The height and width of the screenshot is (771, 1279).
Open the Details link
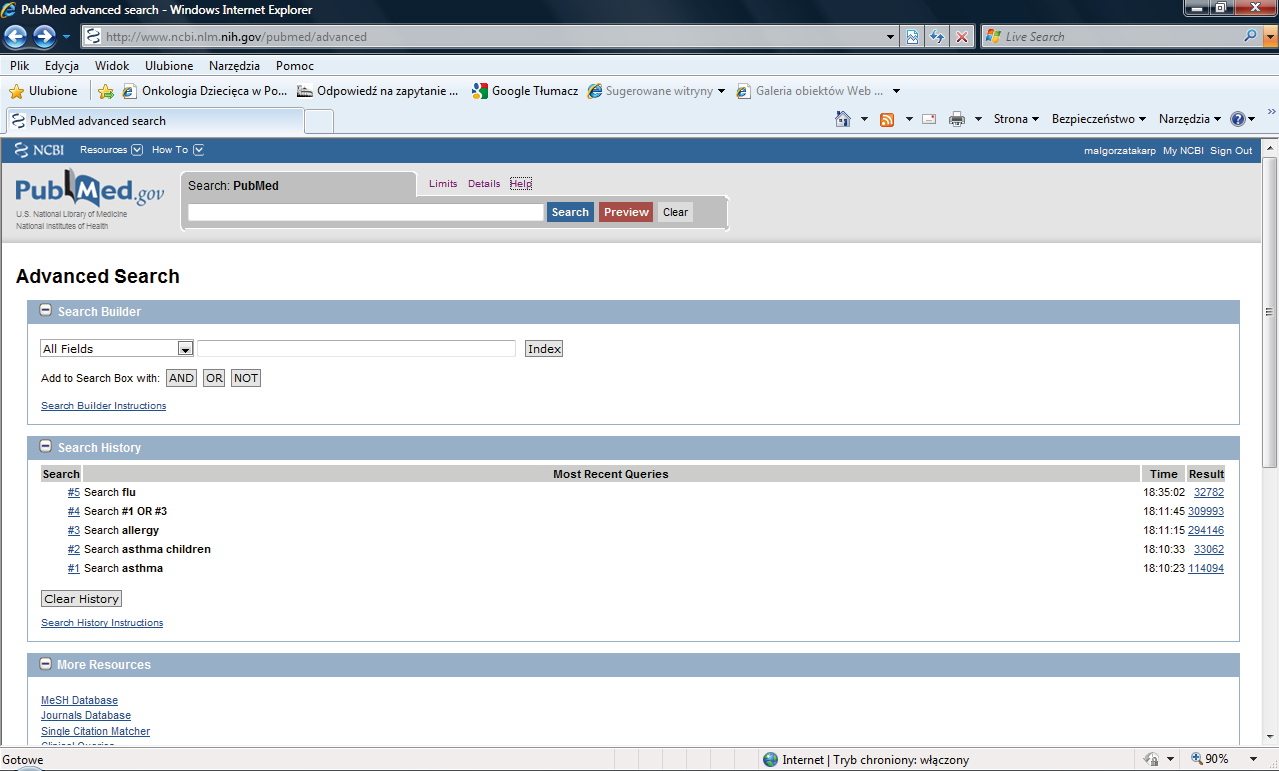[x=484, y=184]
